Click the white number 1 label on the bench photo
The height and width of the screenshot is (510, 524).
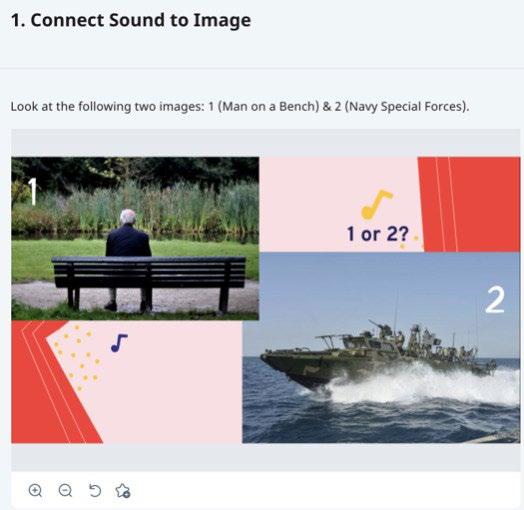click(32, 190)
